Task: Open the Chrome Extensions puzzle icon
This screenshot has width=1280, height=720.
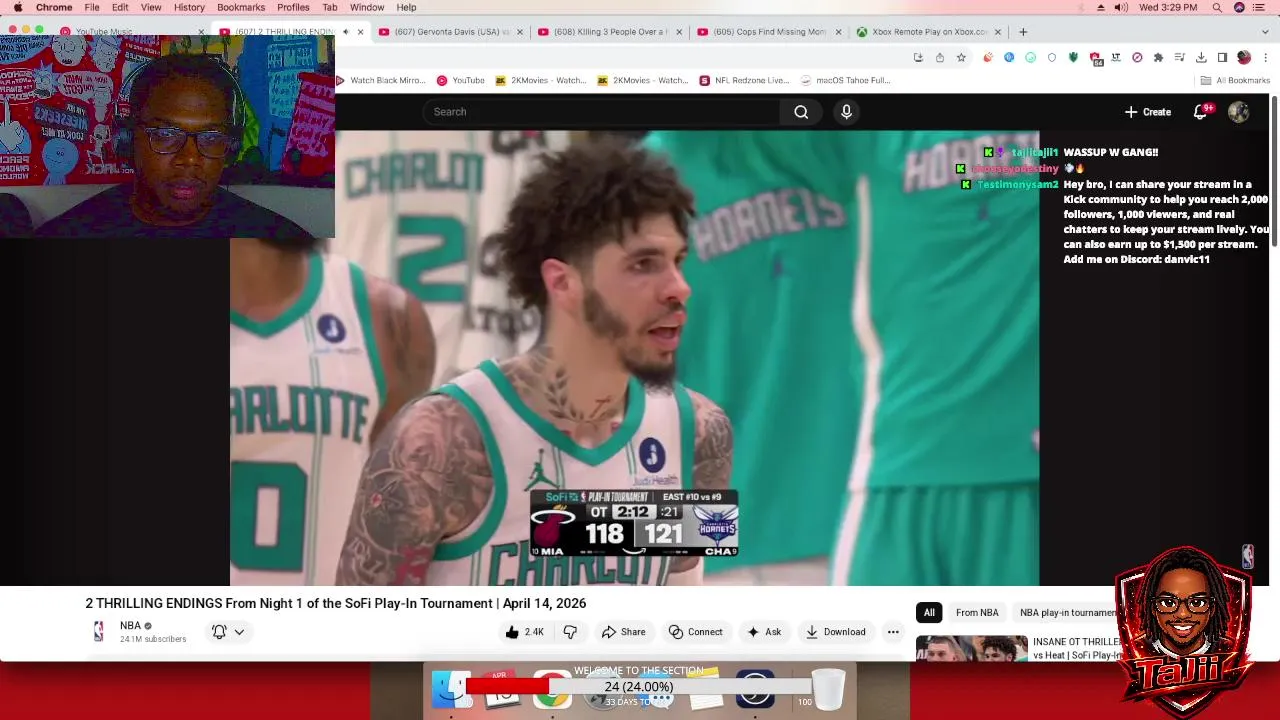Action: (x=1158, y=58)
